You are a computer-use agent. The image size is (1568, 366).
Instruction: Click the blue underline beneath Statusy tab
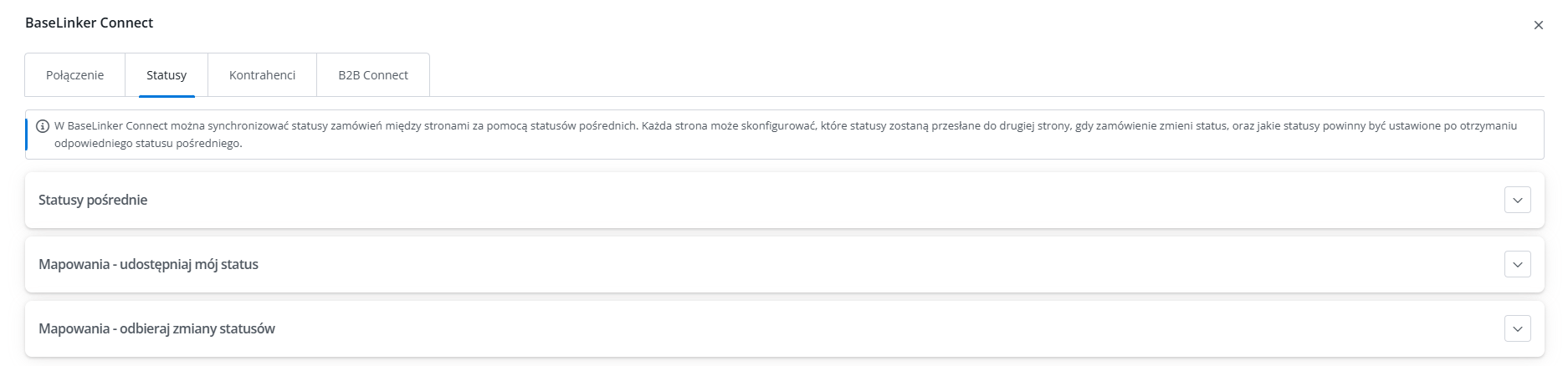coord(167,96)
